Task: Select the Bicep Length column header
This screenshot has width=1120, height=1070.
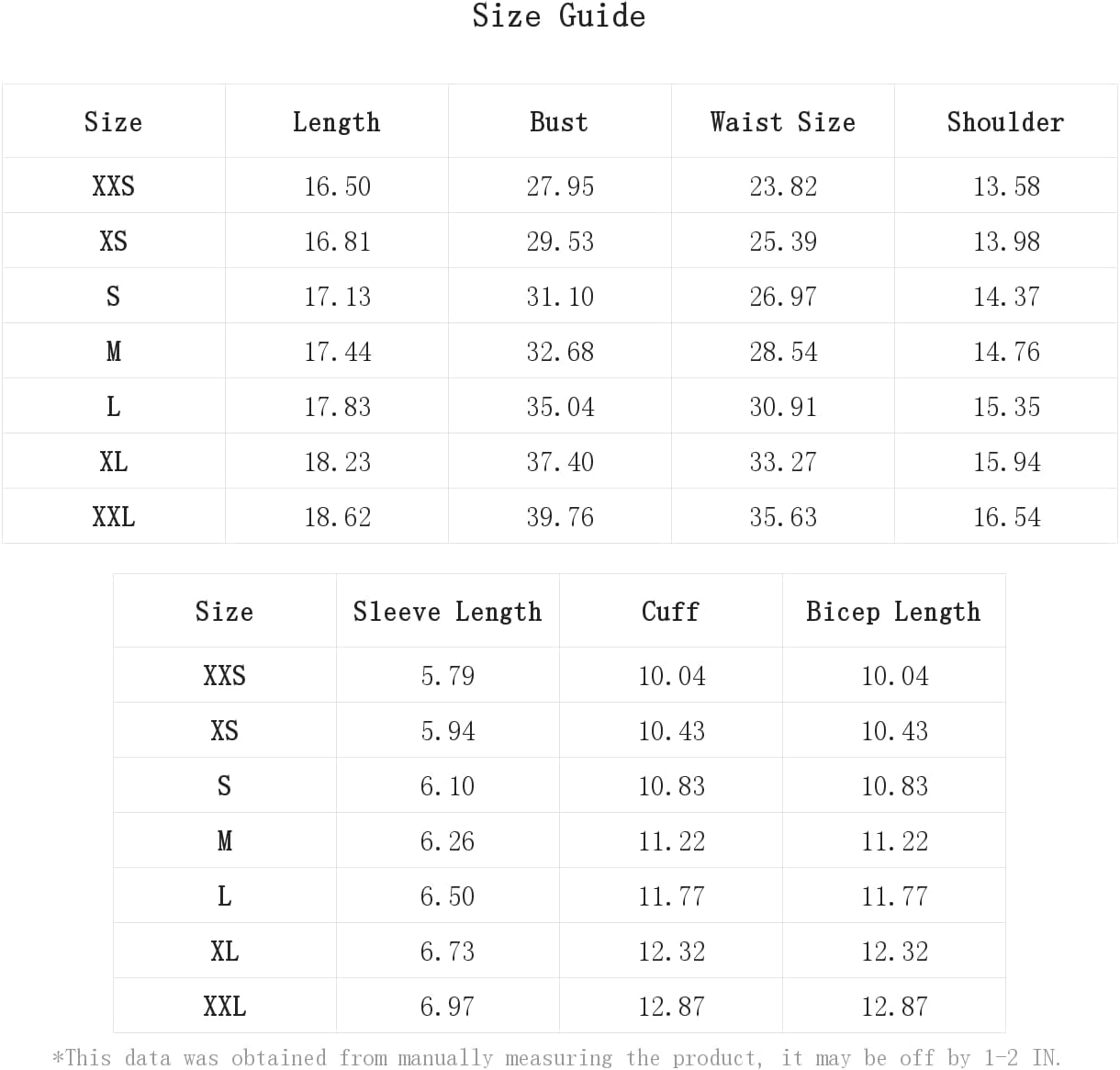Action: (x=894, y=612)
